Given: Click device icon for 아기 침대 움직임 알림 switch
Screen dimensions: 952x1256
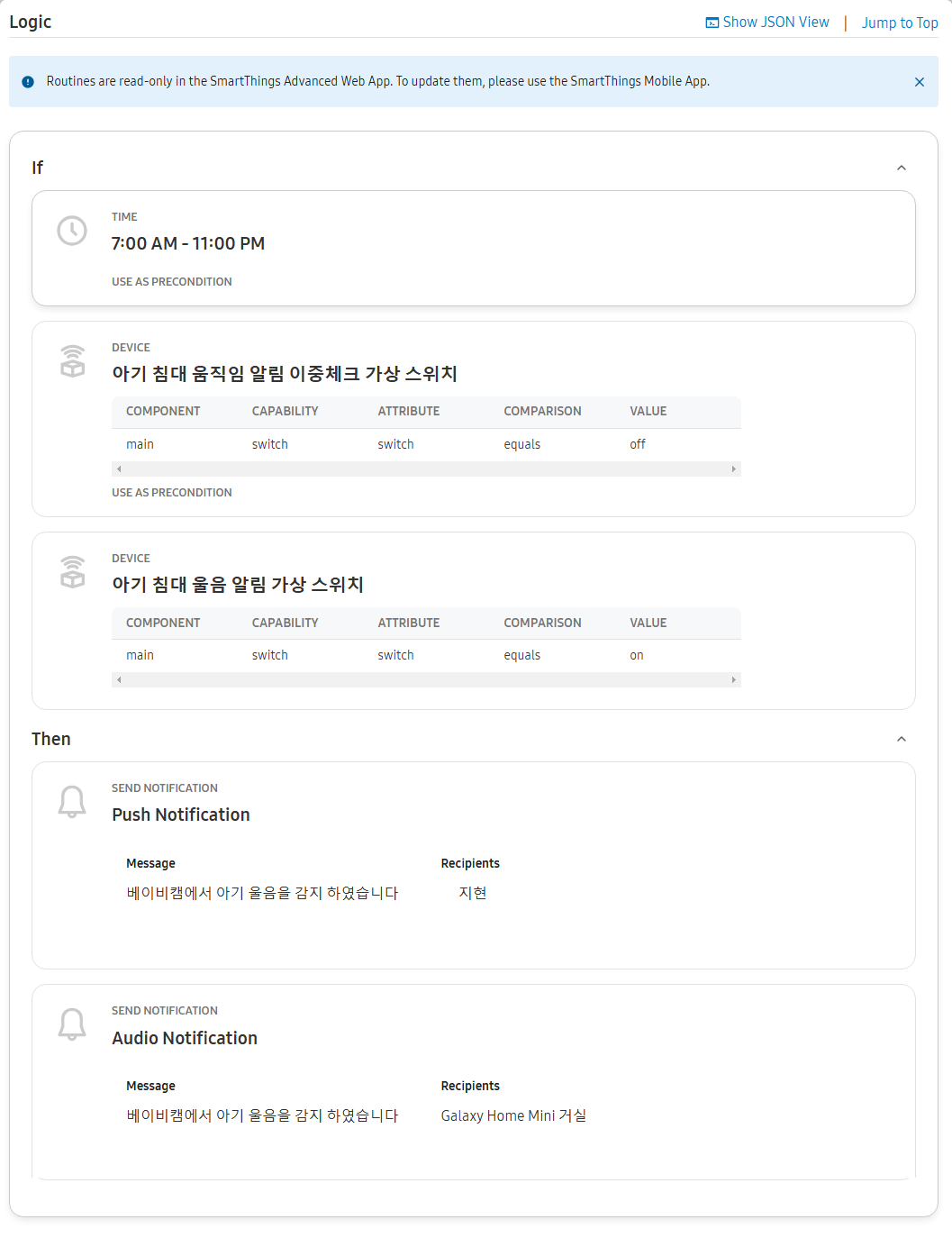Looking at the screenshot, I should tap(72, 361).
